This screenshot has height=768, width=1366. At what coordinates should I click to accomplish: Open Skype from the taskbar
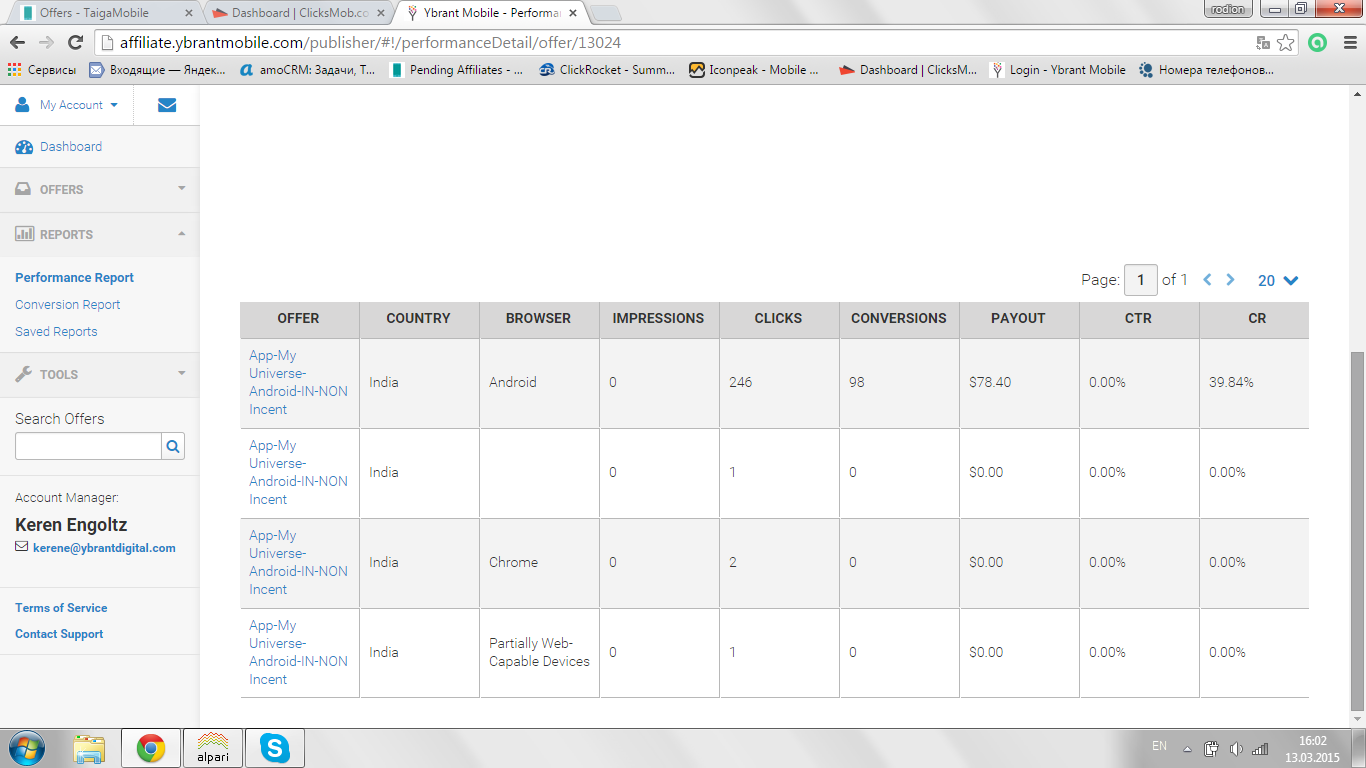[x=275, y=748]
